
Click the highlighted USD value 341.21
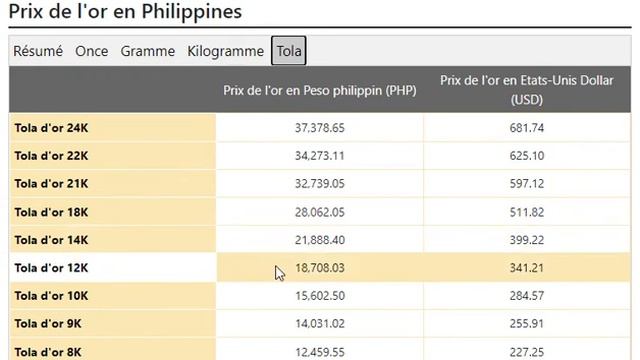527,268
